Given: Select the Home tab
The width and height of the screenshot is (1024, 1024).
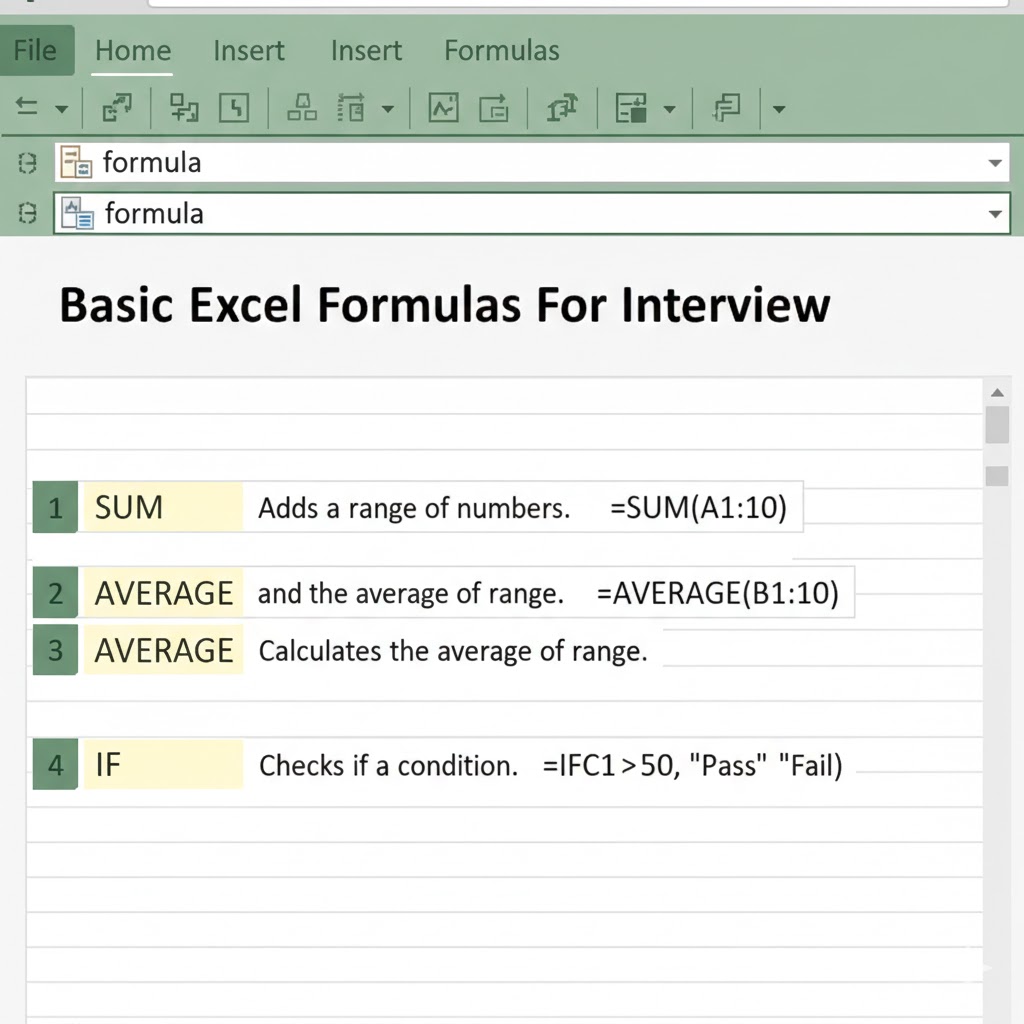Looking at the screenshot, I should tap(132, 50).
